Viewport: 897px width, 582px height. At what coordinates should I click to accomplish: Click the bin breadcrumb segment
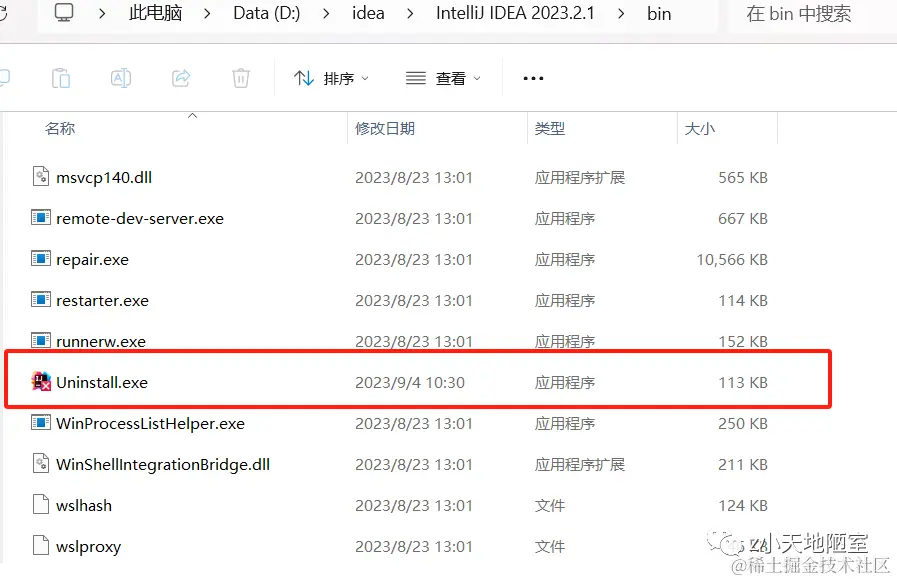pyautogui.click(x=659, y=13)
